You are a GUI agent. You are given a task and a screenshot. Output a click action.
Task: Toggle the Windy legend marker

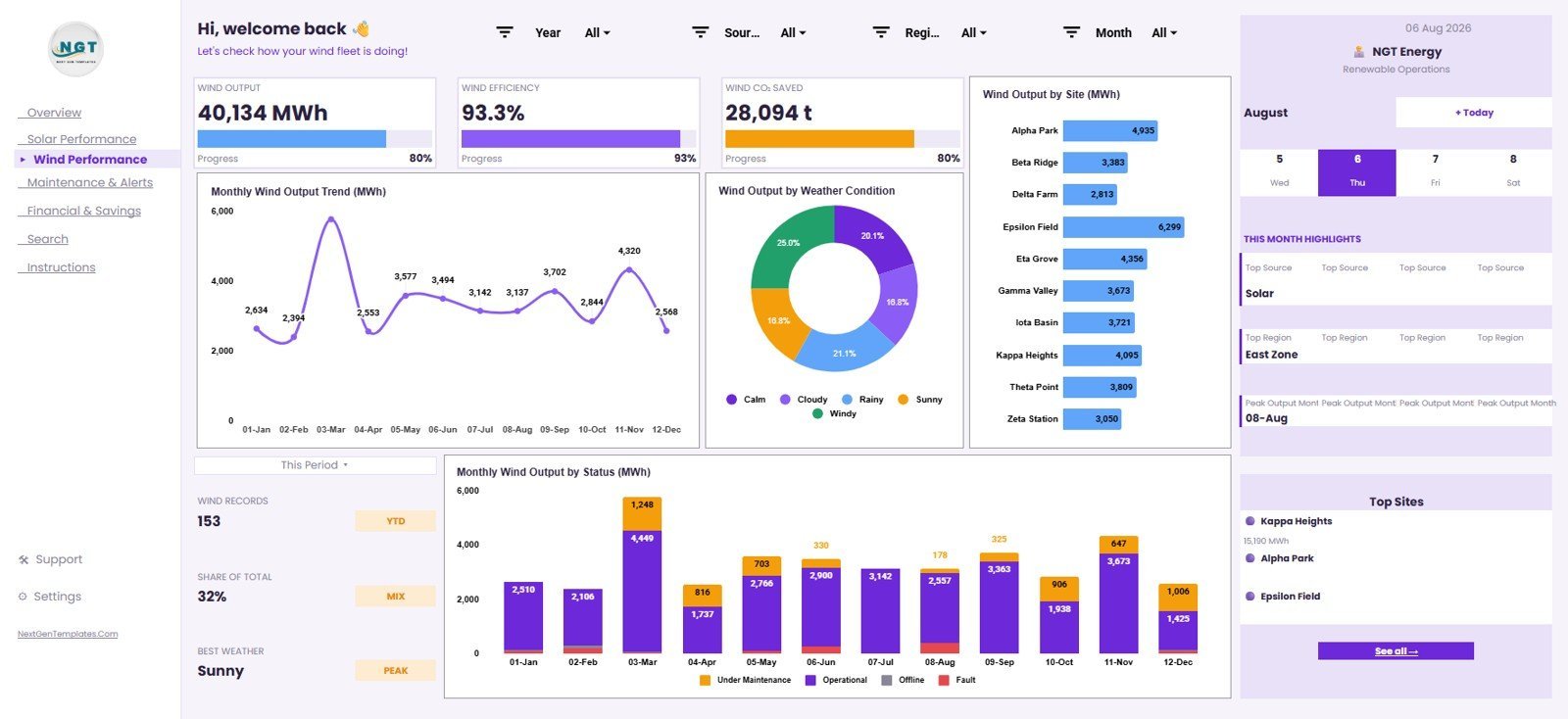[x=817, y=413]
